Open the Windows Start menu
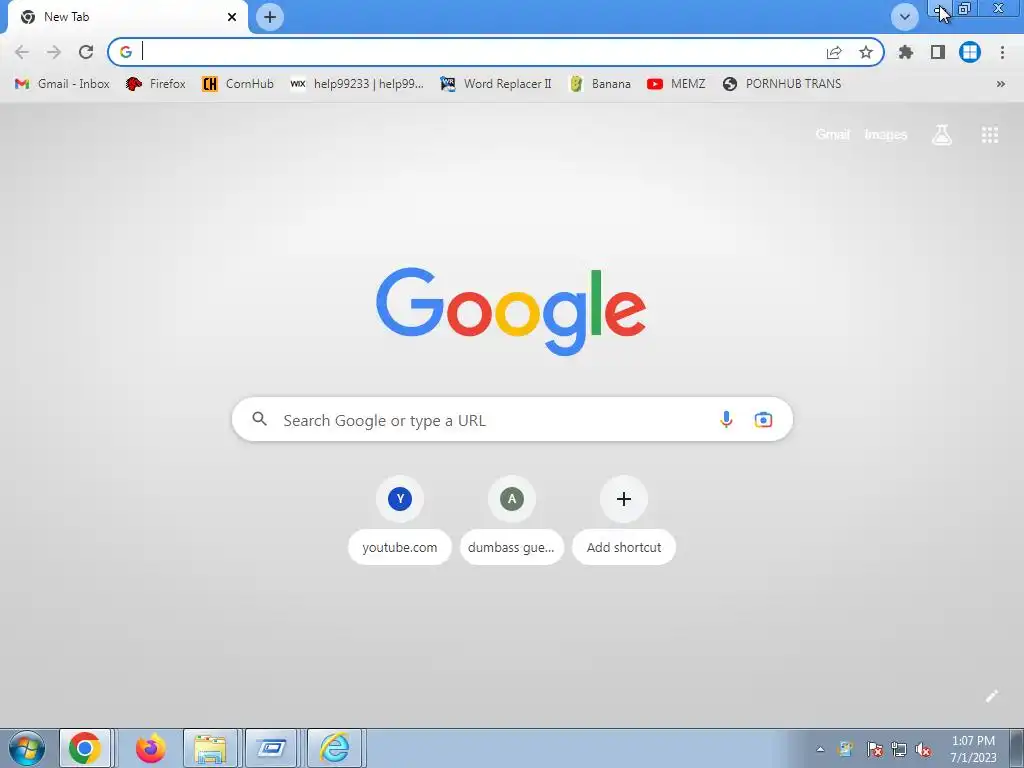 point(27,748)
